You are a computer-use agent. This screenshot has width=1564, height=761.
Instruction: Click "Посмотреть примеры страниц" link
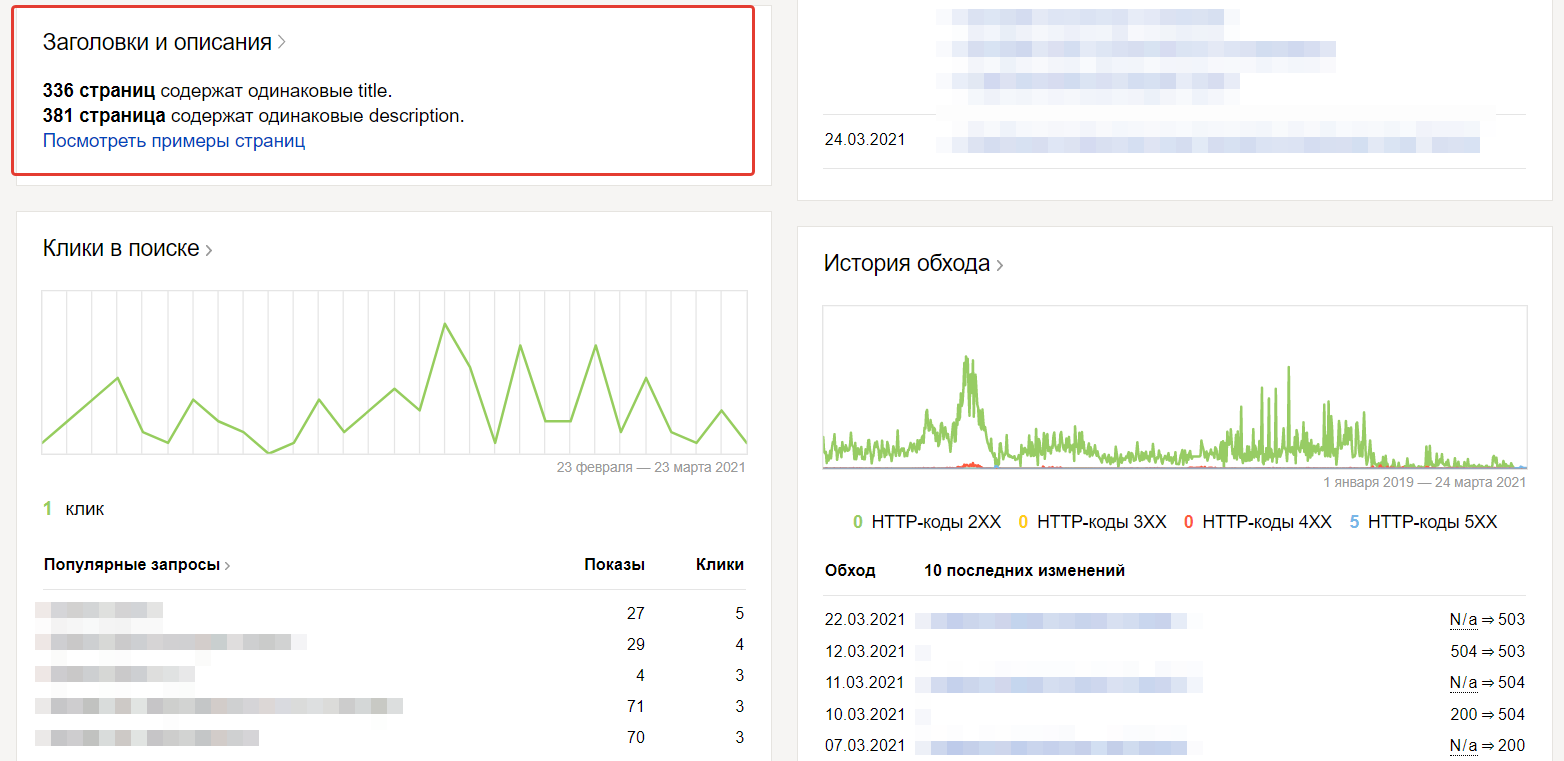174,141
